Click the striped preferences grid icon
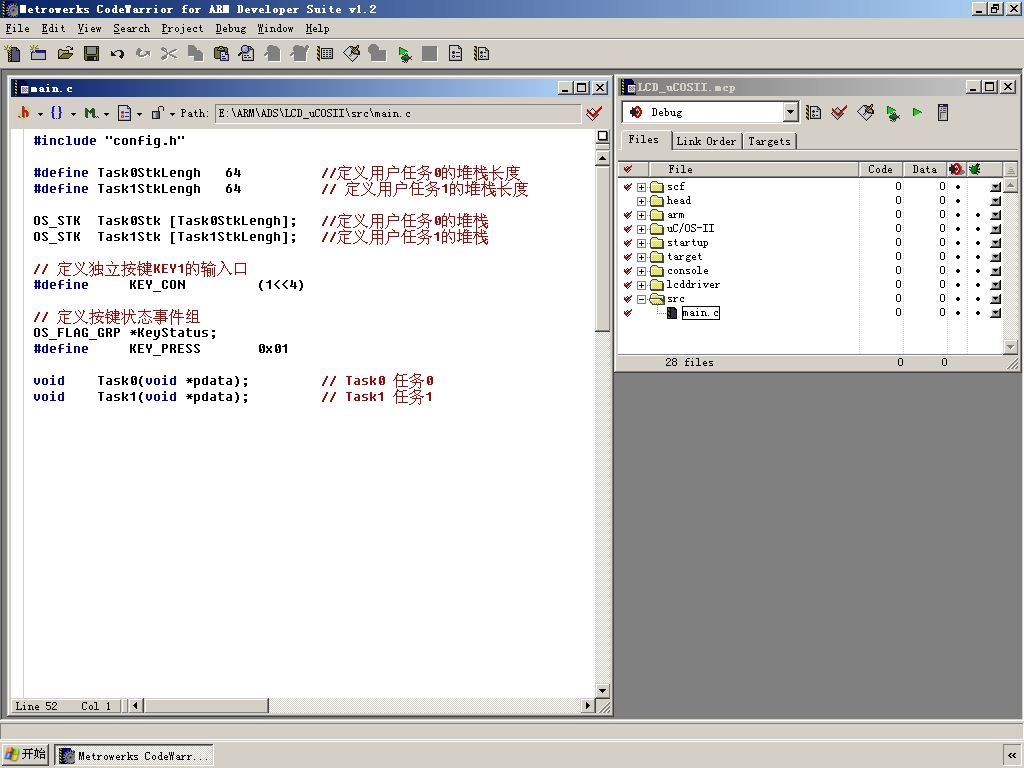1024x768 pixels. [x=325, y=54]
